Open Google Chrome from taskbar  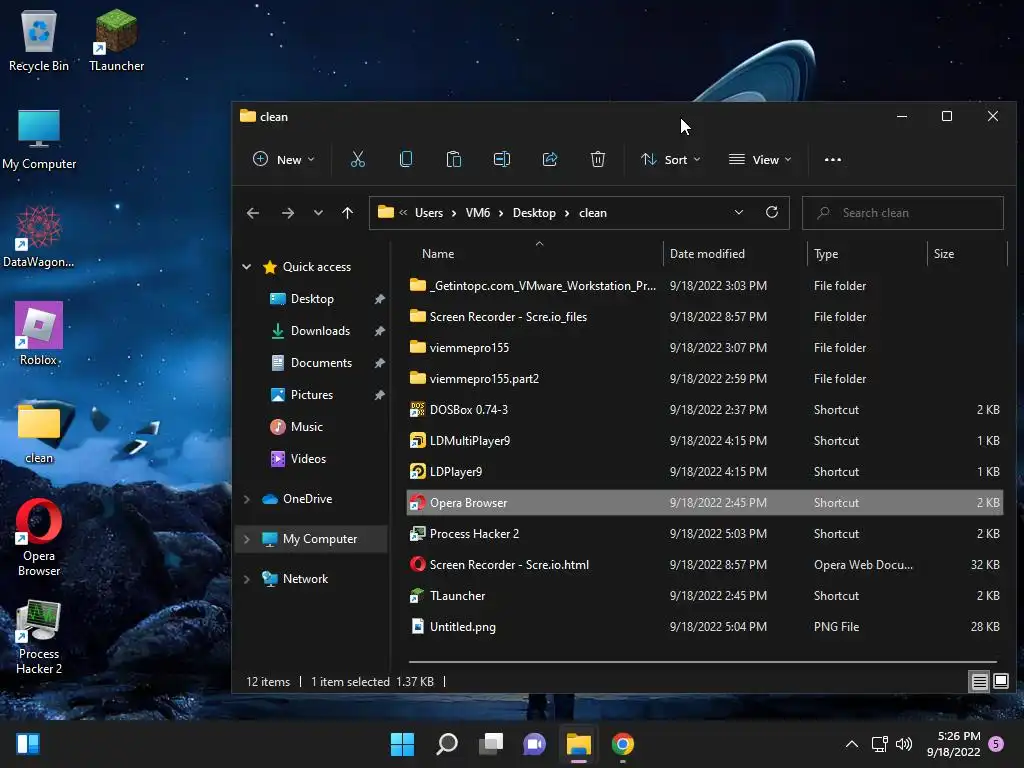[622, 744]
